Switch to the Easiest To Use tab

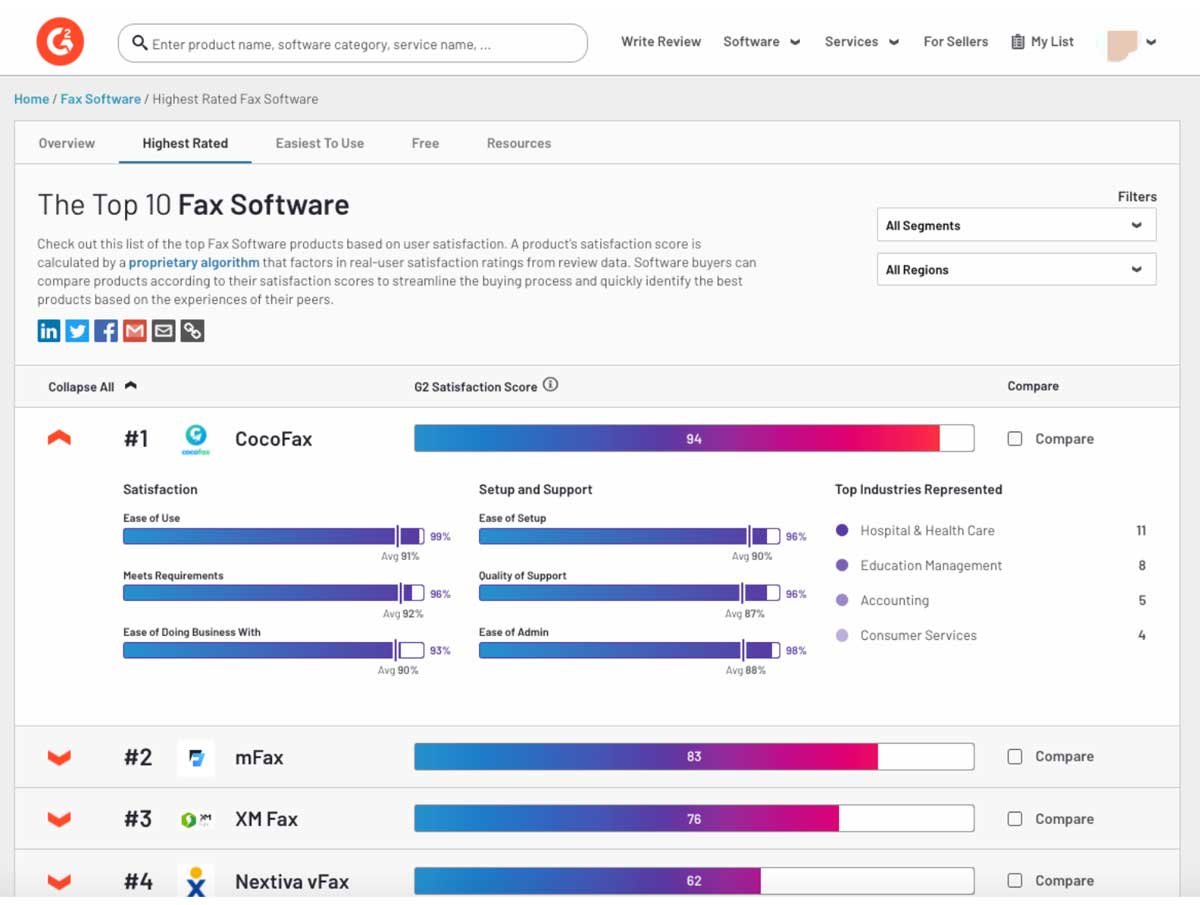[320, 143]
